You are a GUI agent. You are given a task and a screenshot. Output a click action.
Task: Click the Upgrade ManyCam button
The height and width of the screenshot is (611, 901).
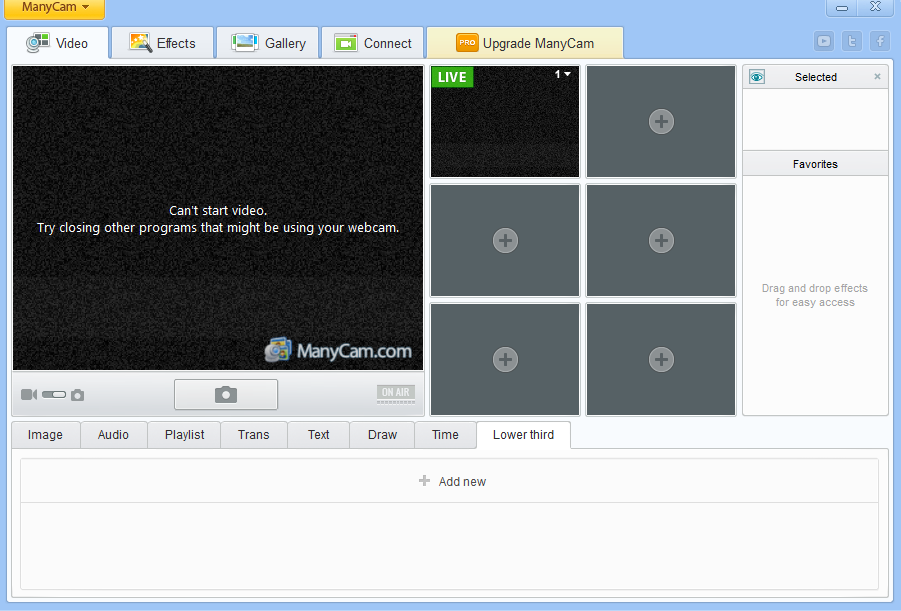(x=525, y=43)
